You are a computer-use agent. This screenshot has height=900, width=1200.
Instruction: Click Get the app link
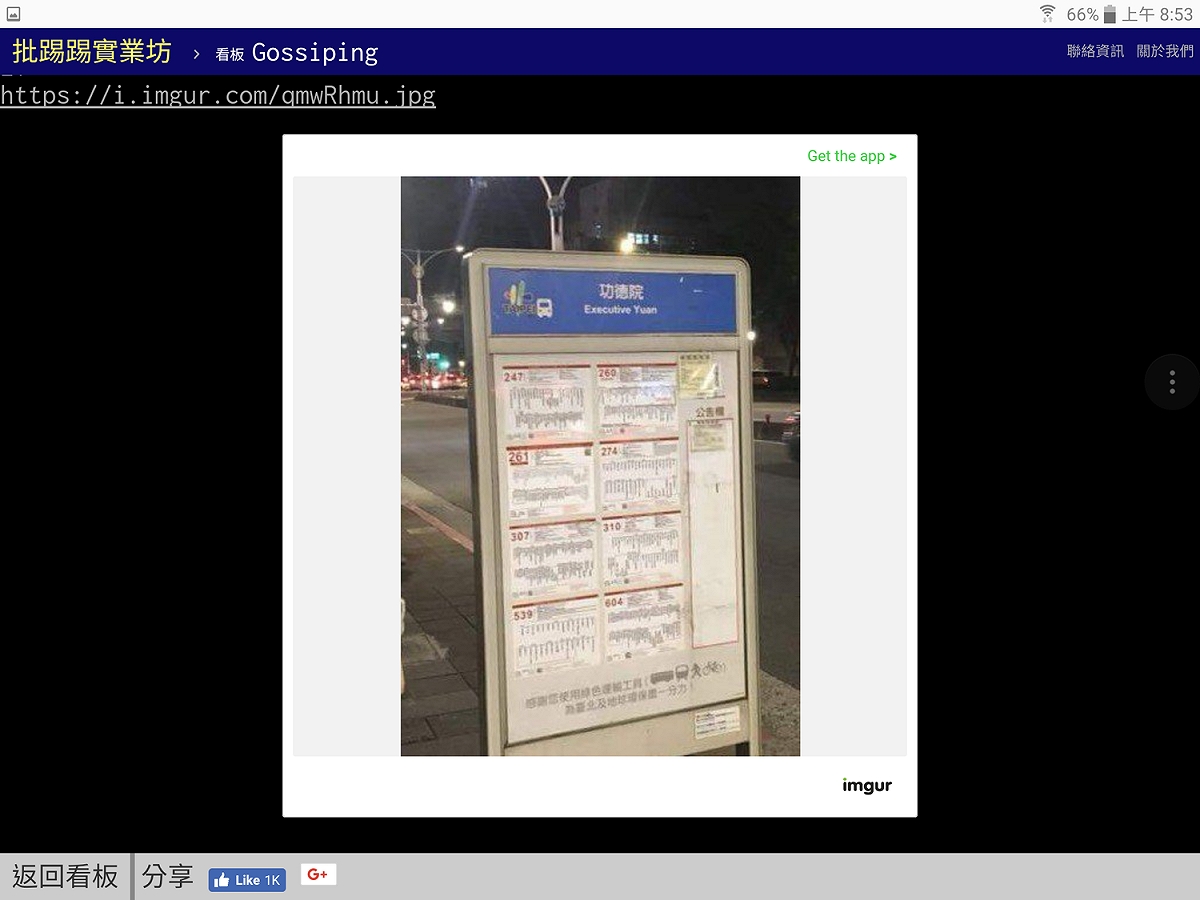(x=852, y=156)
